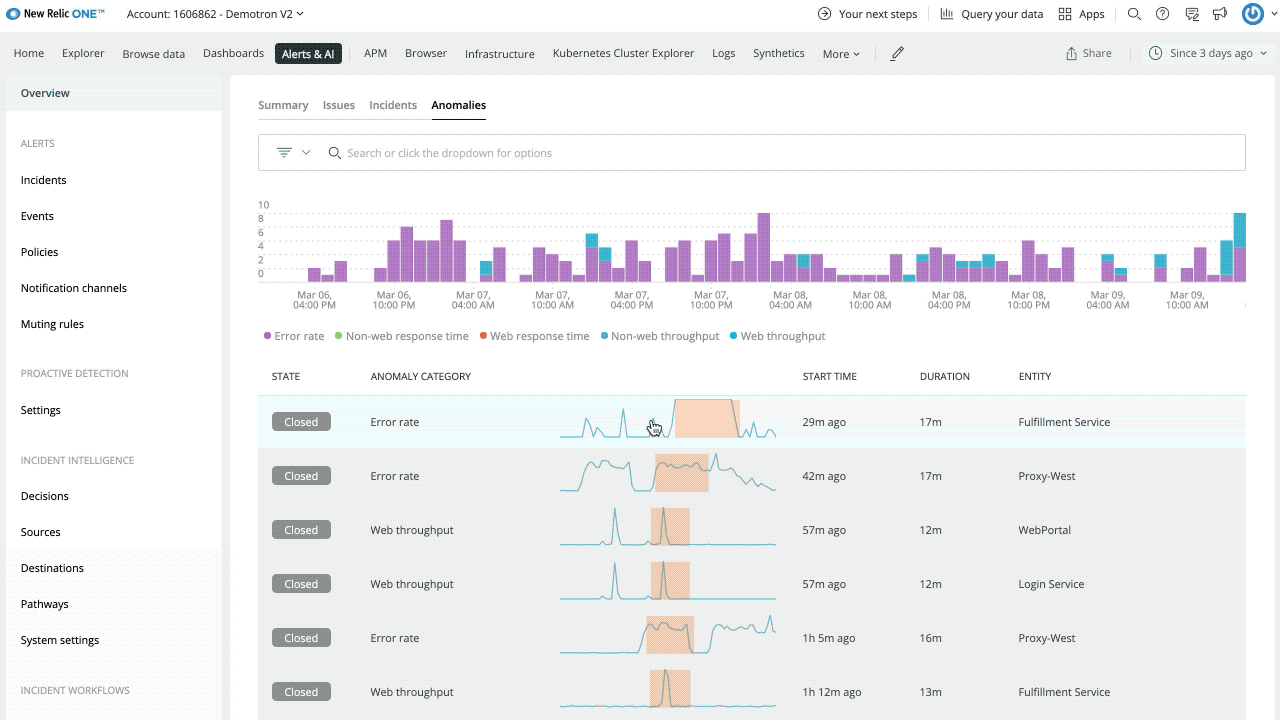Screen dimensions: 1280x720
Task: Open Fulfillment Service anomaly from 29m ago
Action: tap(752, 422)
